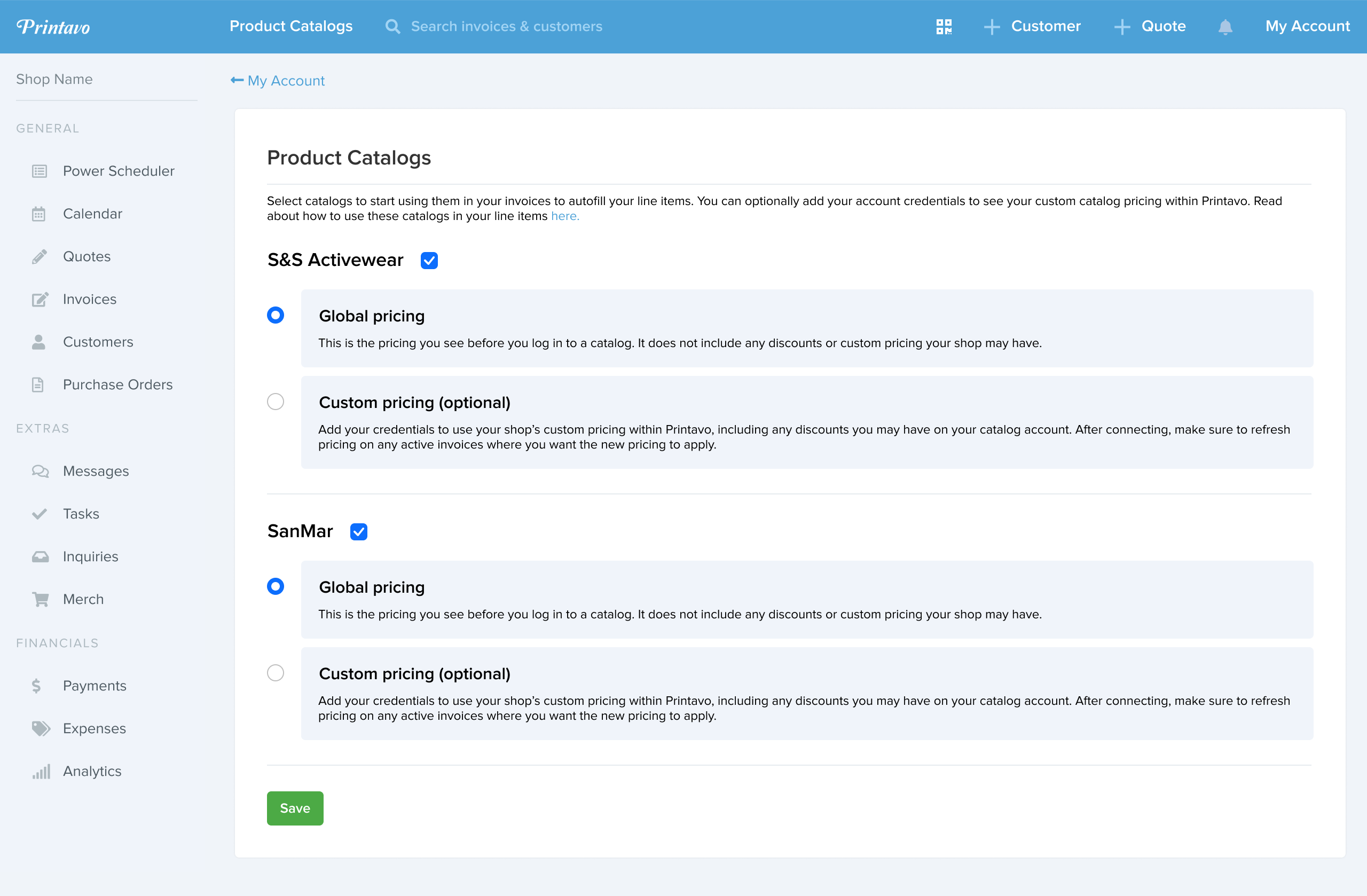The width and height of the screenshot is (1367, 896).
Task: Uncheck the SanMar catalog checkbox
Action: (x=358, y=532)
